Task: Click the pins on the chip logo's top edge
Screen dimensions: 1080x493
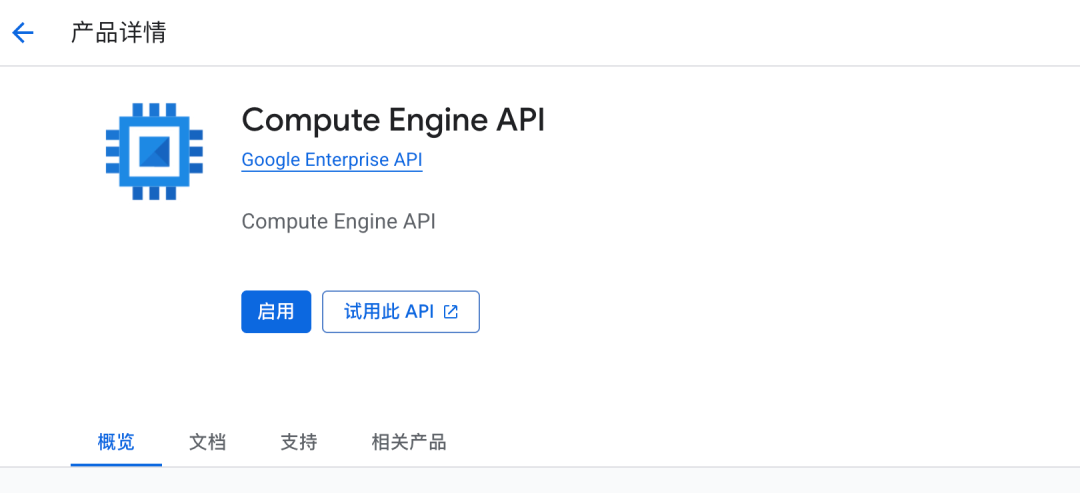Action: coord(154,109)
